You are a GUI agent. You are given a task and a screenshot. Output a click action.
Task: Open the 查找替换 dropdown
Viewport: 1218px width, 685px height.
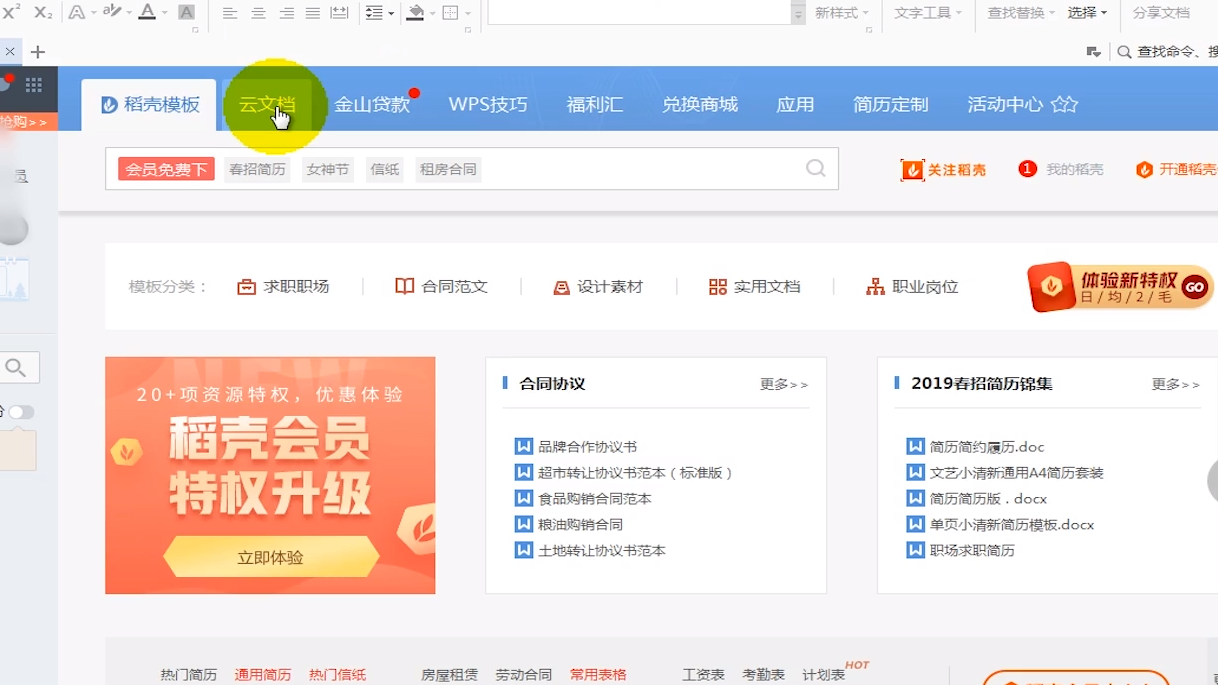click(x=1021, y=13)
